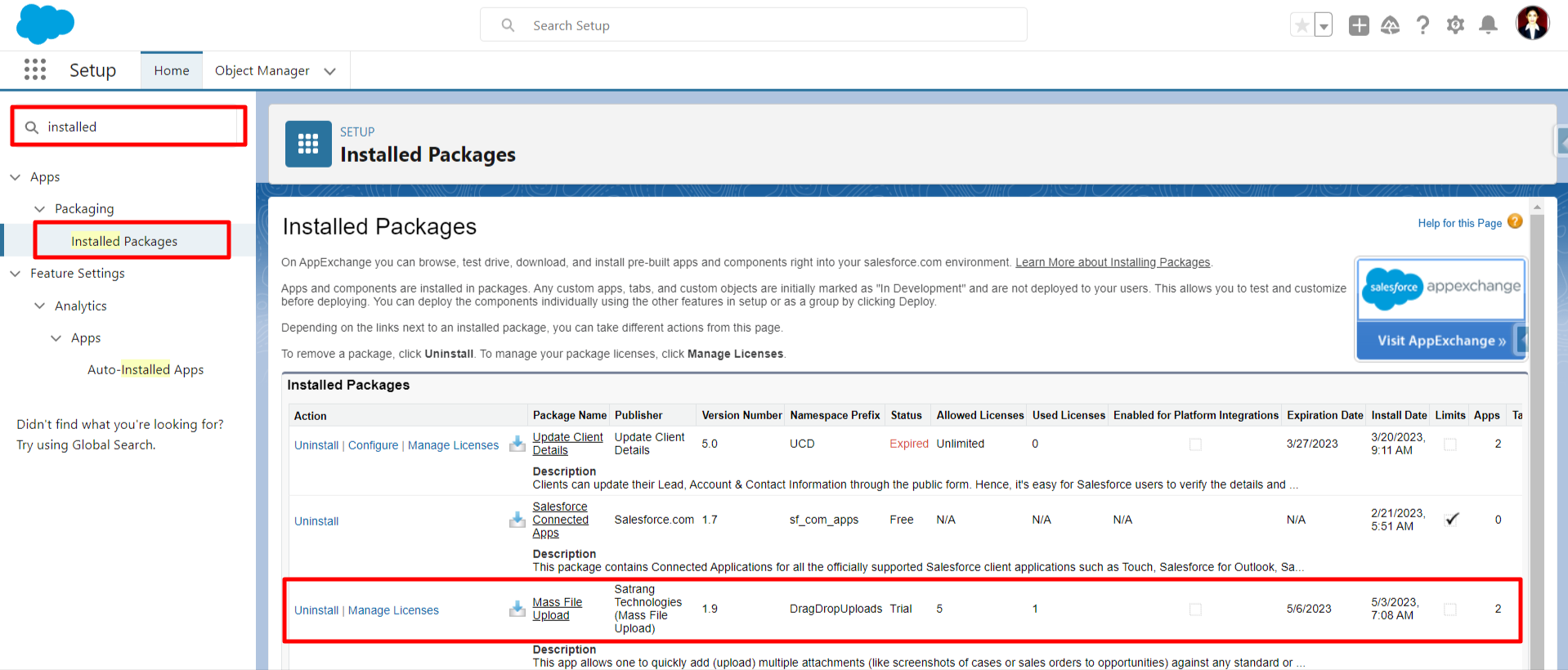Open the user profile avatar
Screen dimensions: 1568x670
pyautogui.click(x=1532, y=23)
